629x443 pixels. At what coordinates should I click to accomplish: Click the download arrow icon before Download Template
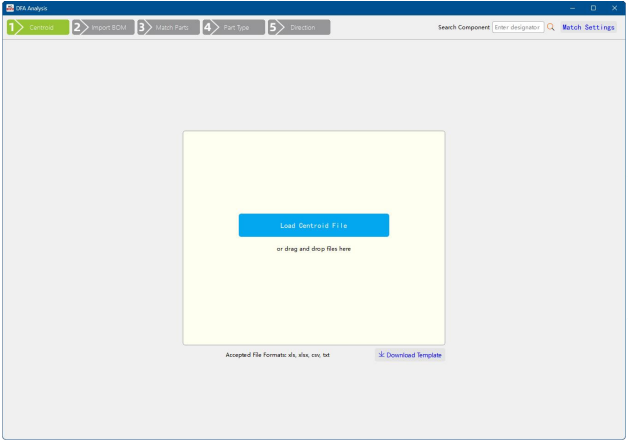(x=381, y=355)
